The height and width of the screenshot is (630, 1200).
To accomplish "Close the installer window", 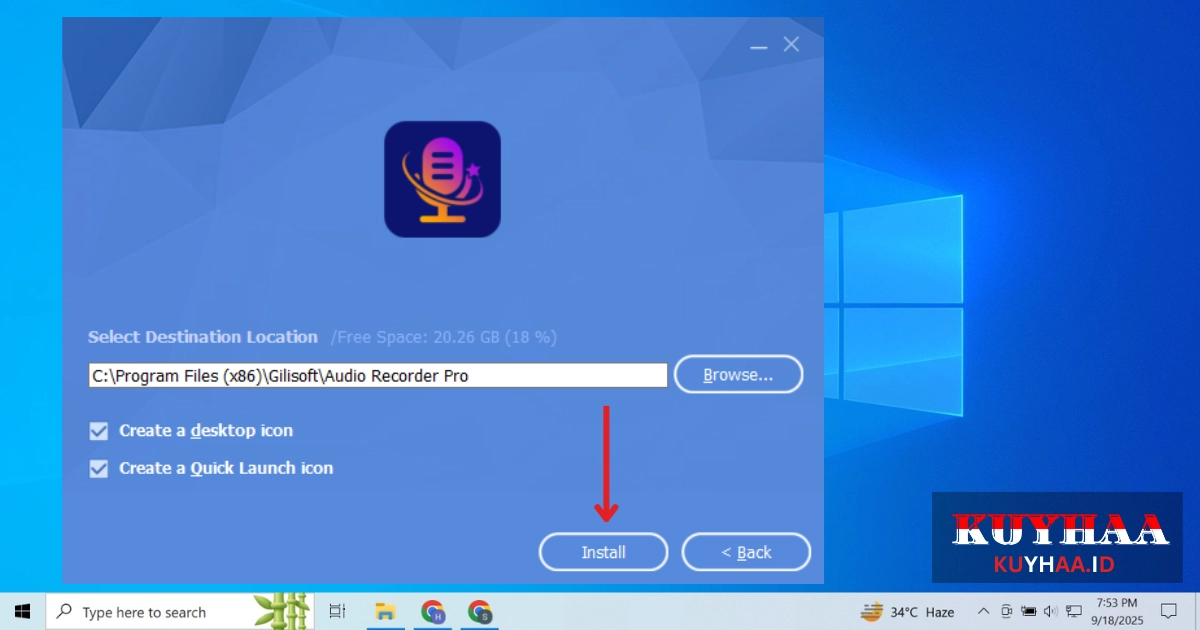I will coord(791,45).
